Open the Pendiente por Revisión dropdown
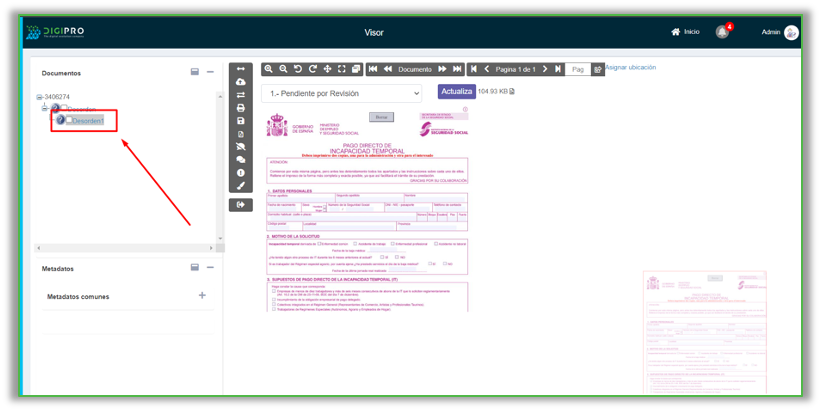Image resolution: width=822 pixels, height=412 pixels. pyautogui.click(x=341, y=93)
